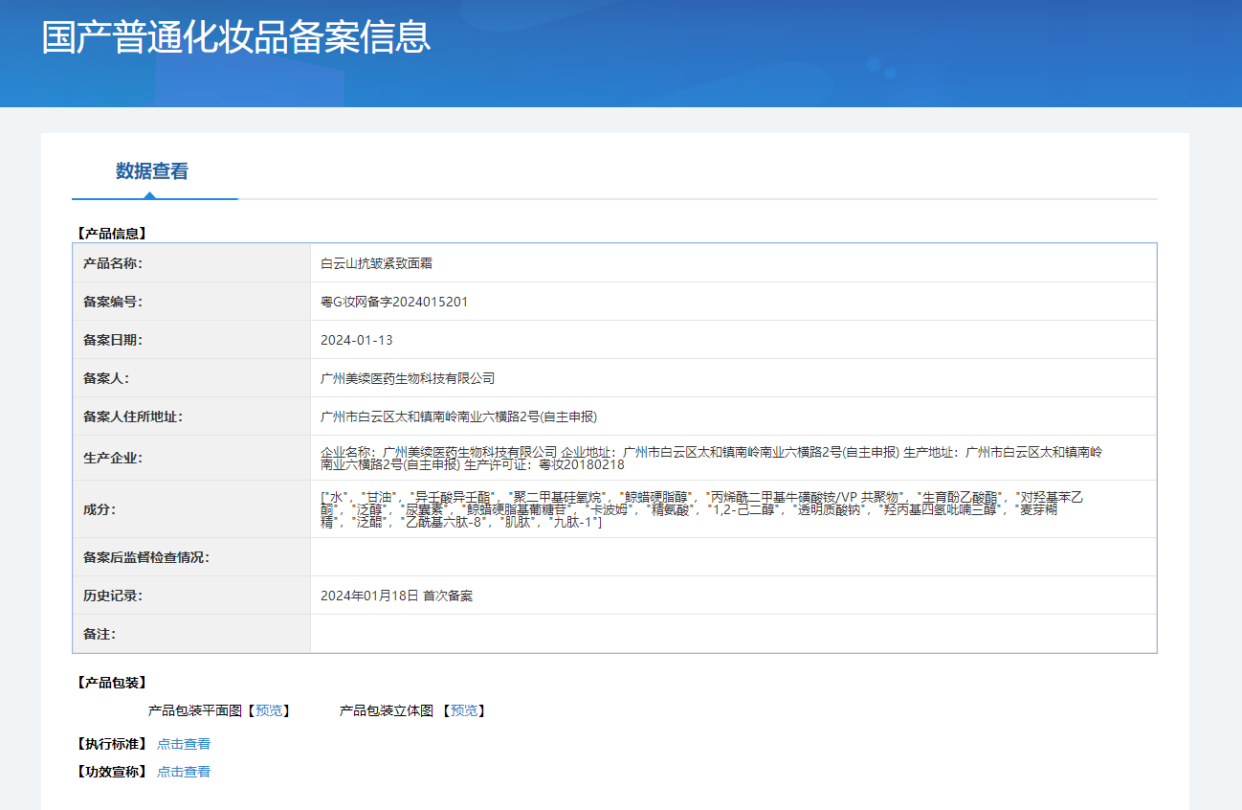Image resolution: width=1242 pixels, height=810 pixels.
Task: Click the 成分 row label
Action: point(100,510)
